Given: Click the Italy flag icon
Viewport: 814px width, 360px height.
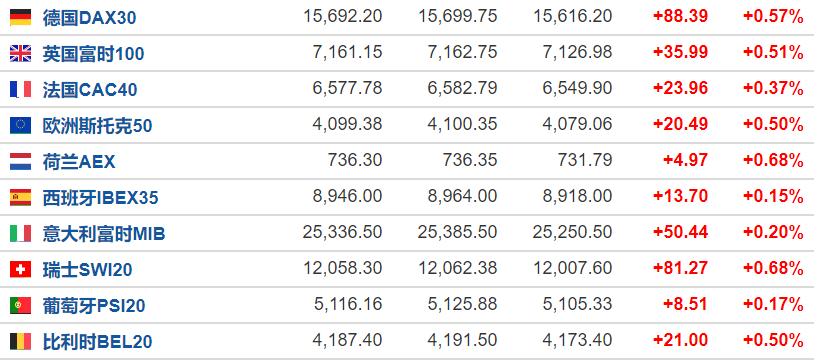Looking at the screenshot, I should pyautogui.click(x=20, y=233).
